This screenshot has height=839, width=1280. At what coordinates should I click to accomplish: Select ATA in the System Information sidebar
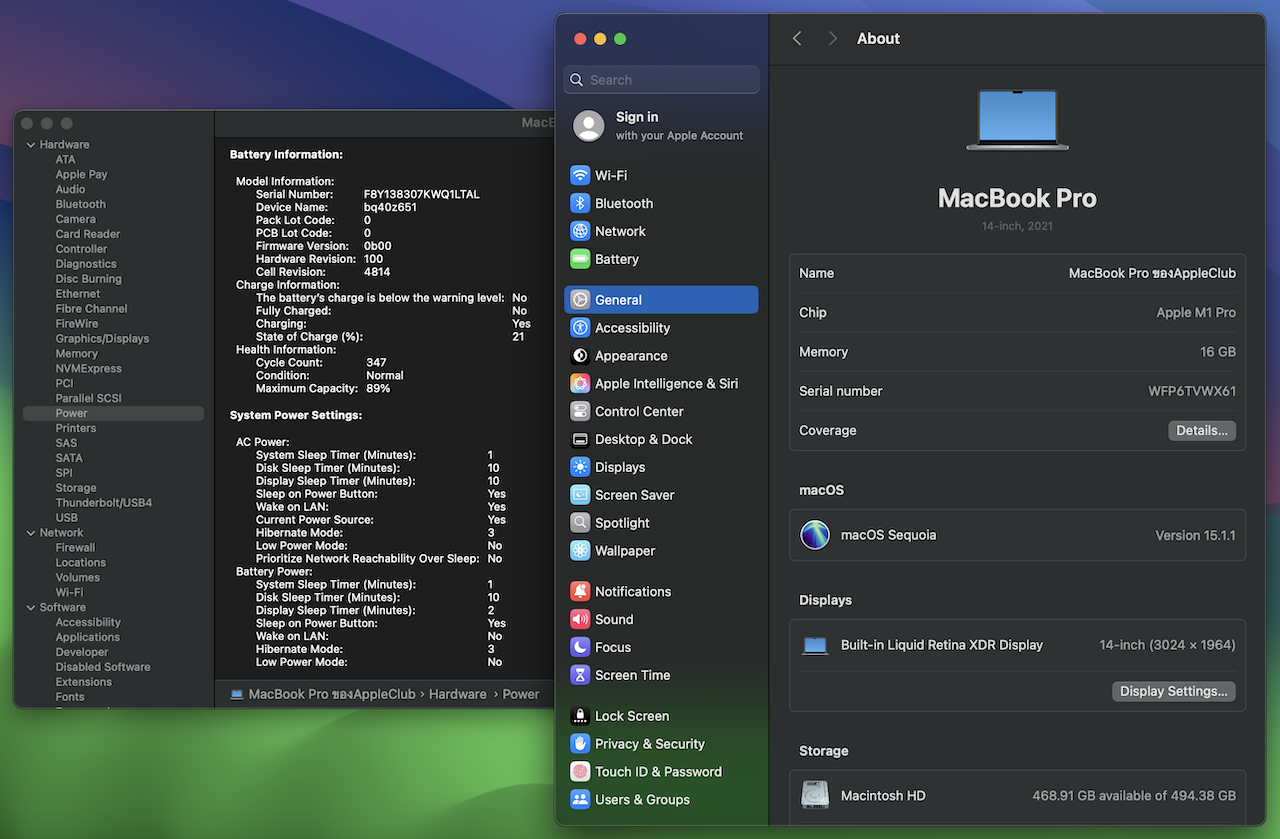coord(66,160)
